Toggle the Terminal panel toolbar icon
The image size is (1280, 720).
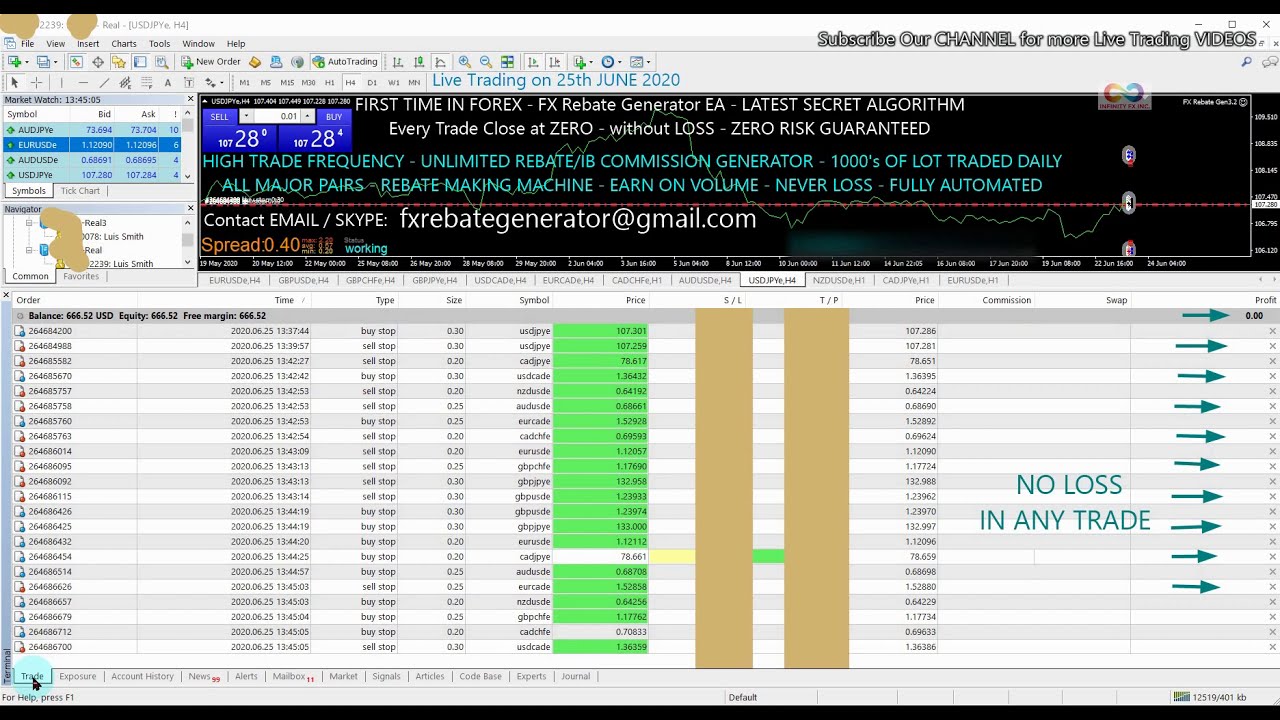pos(139,62)
